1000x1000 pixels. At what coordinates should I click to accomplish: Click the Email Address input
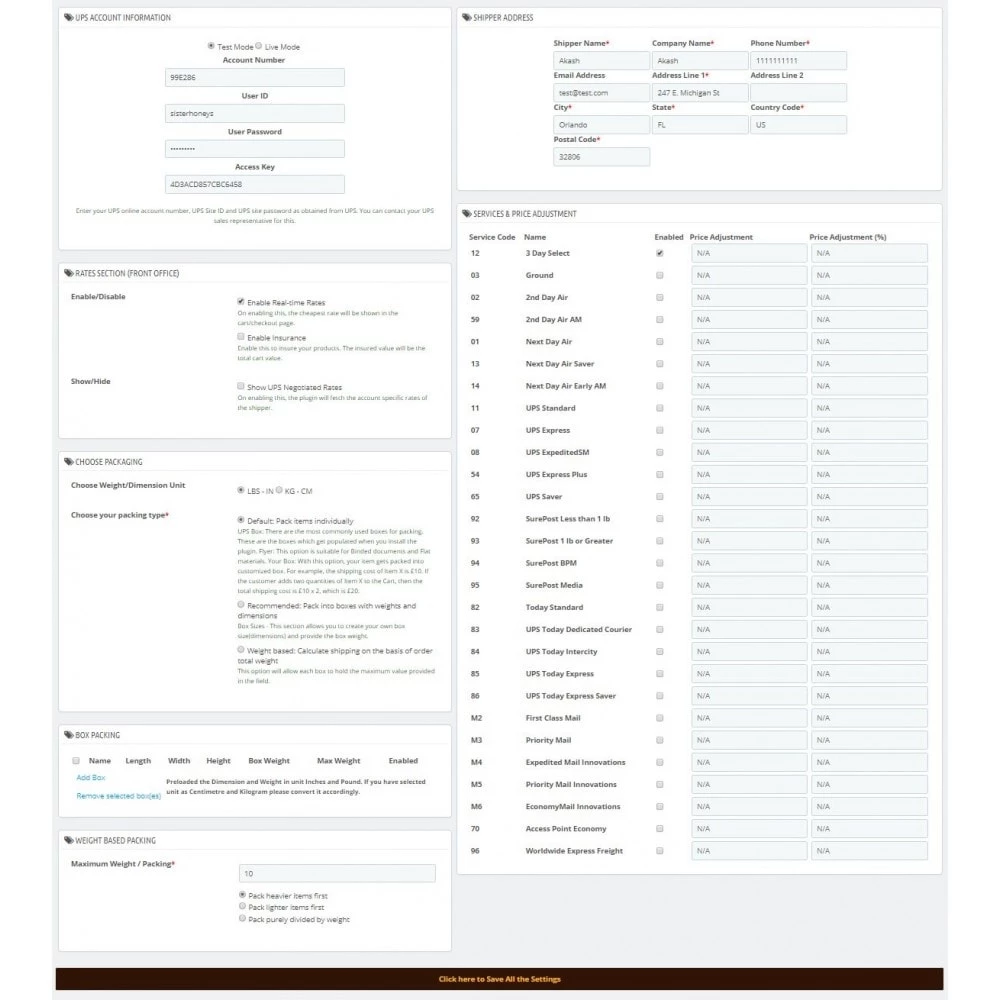click(x=601, y=92)
